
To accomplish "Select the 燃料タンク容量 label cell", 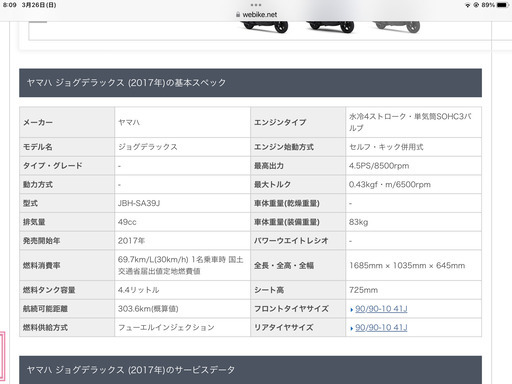I will point(67,290).
